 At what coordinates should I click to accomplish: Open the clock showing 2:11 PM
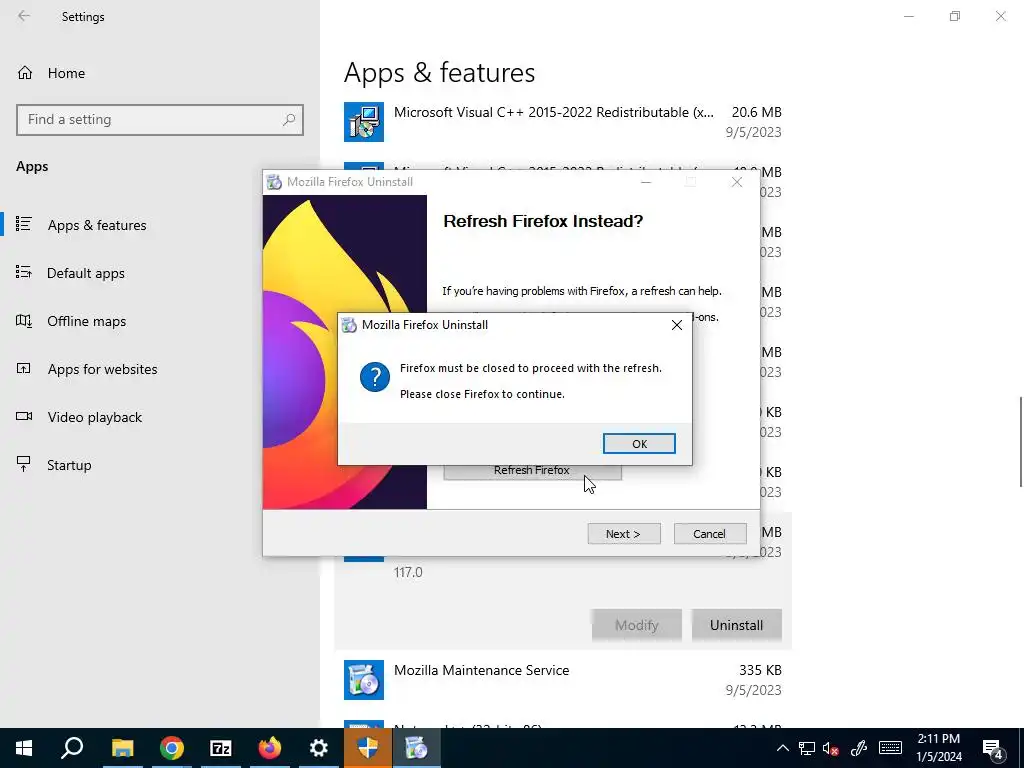click(939, 748)
